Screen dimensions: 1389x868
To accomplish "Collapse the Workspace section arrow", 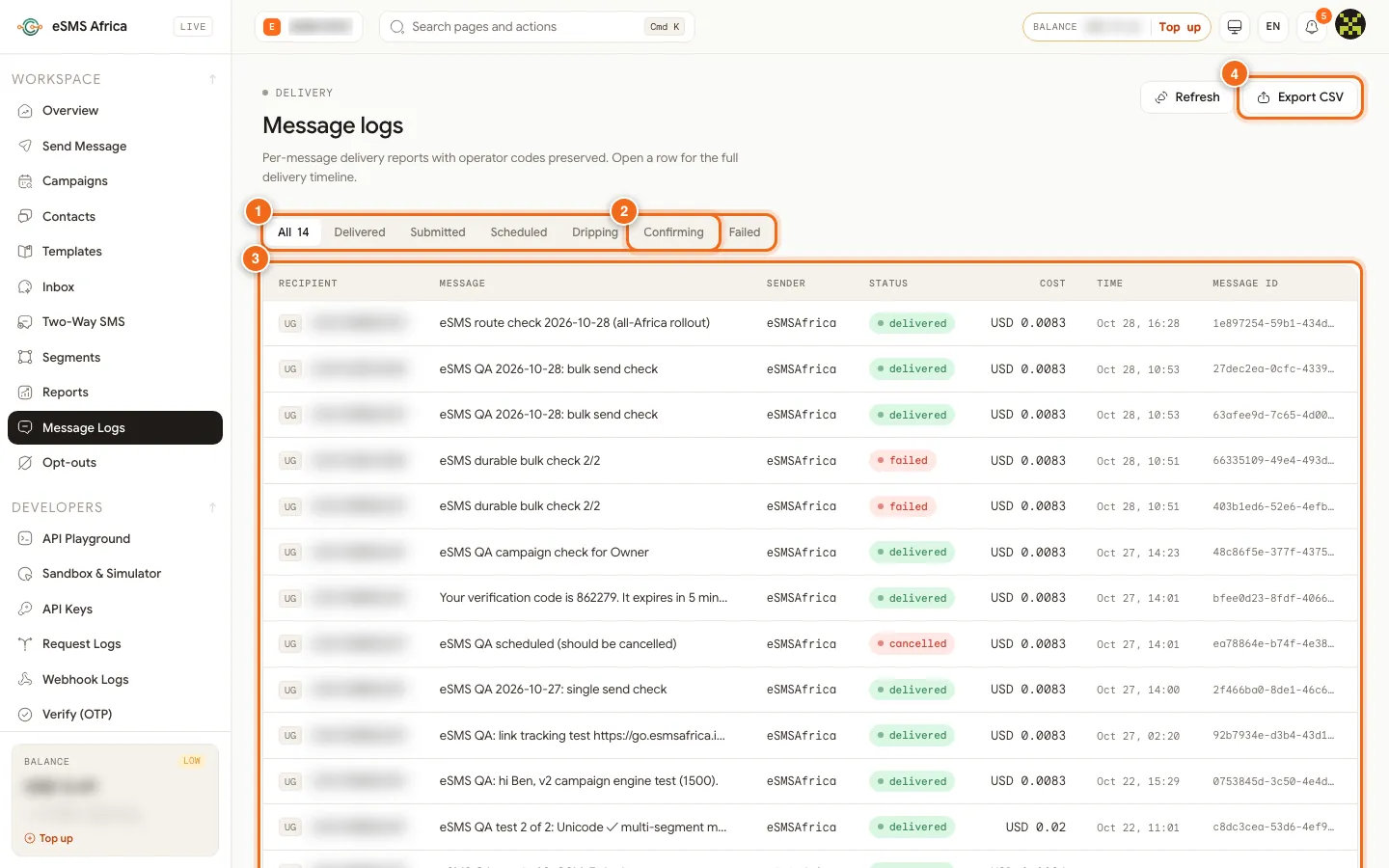I will (212, 79).
